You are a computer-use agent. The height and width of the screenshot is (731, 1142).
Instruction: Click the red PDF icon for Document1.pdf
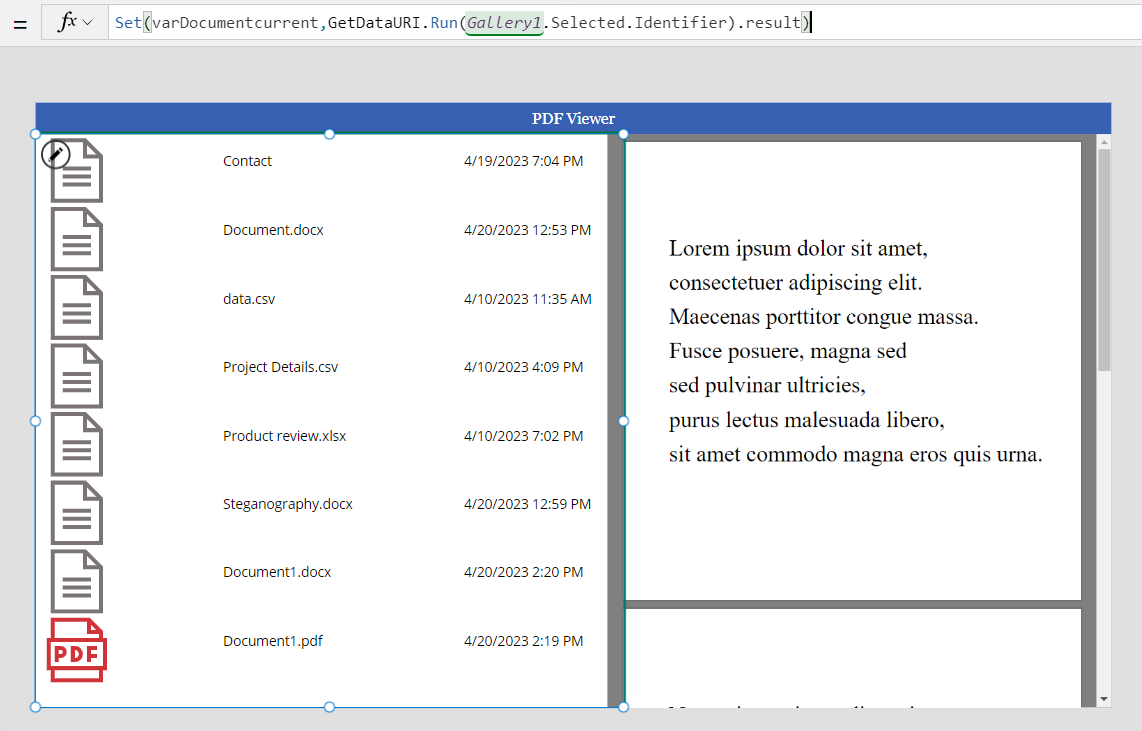click(77, 650)
